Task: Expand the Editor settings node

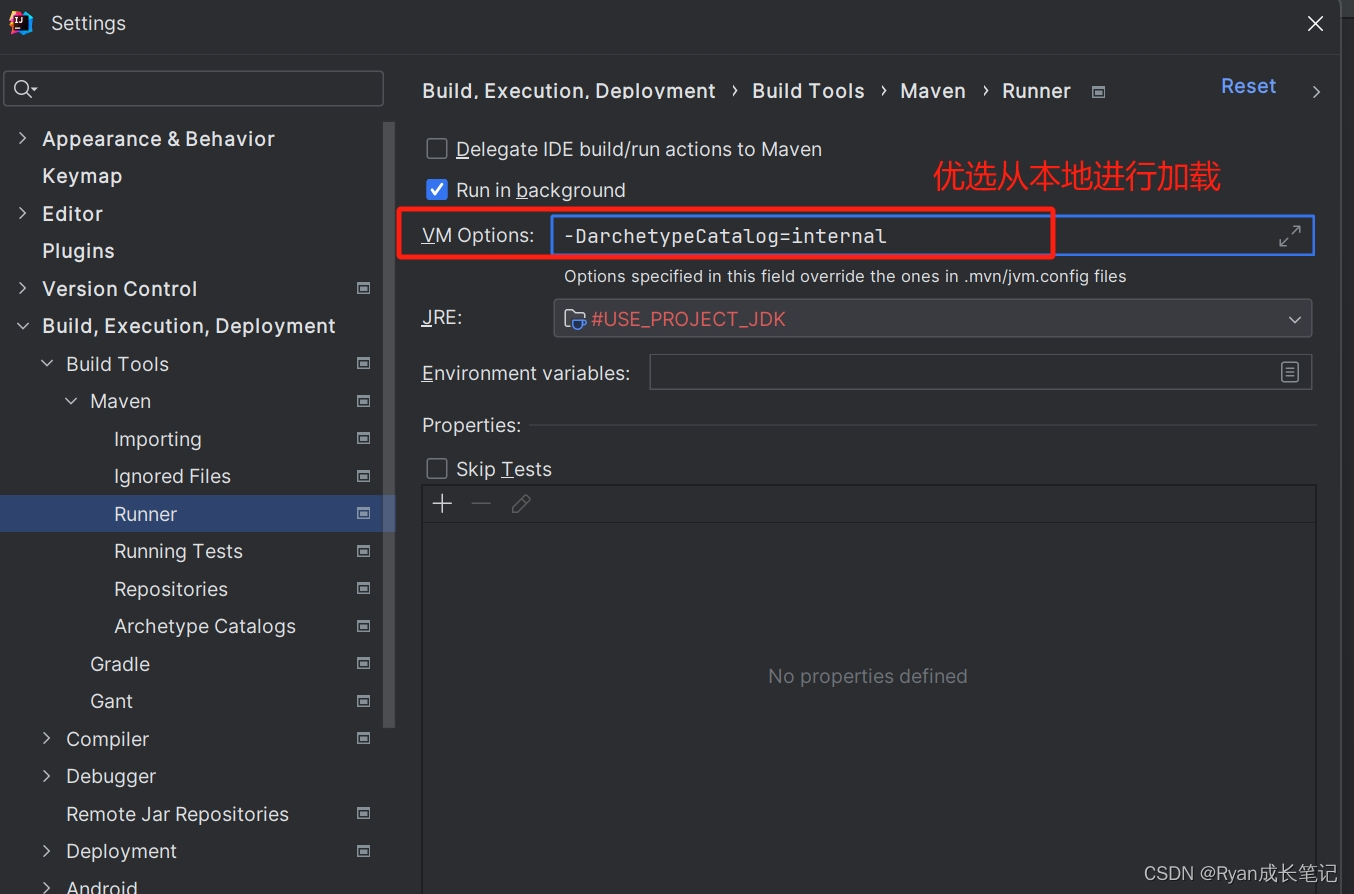Action: point(22,213)
